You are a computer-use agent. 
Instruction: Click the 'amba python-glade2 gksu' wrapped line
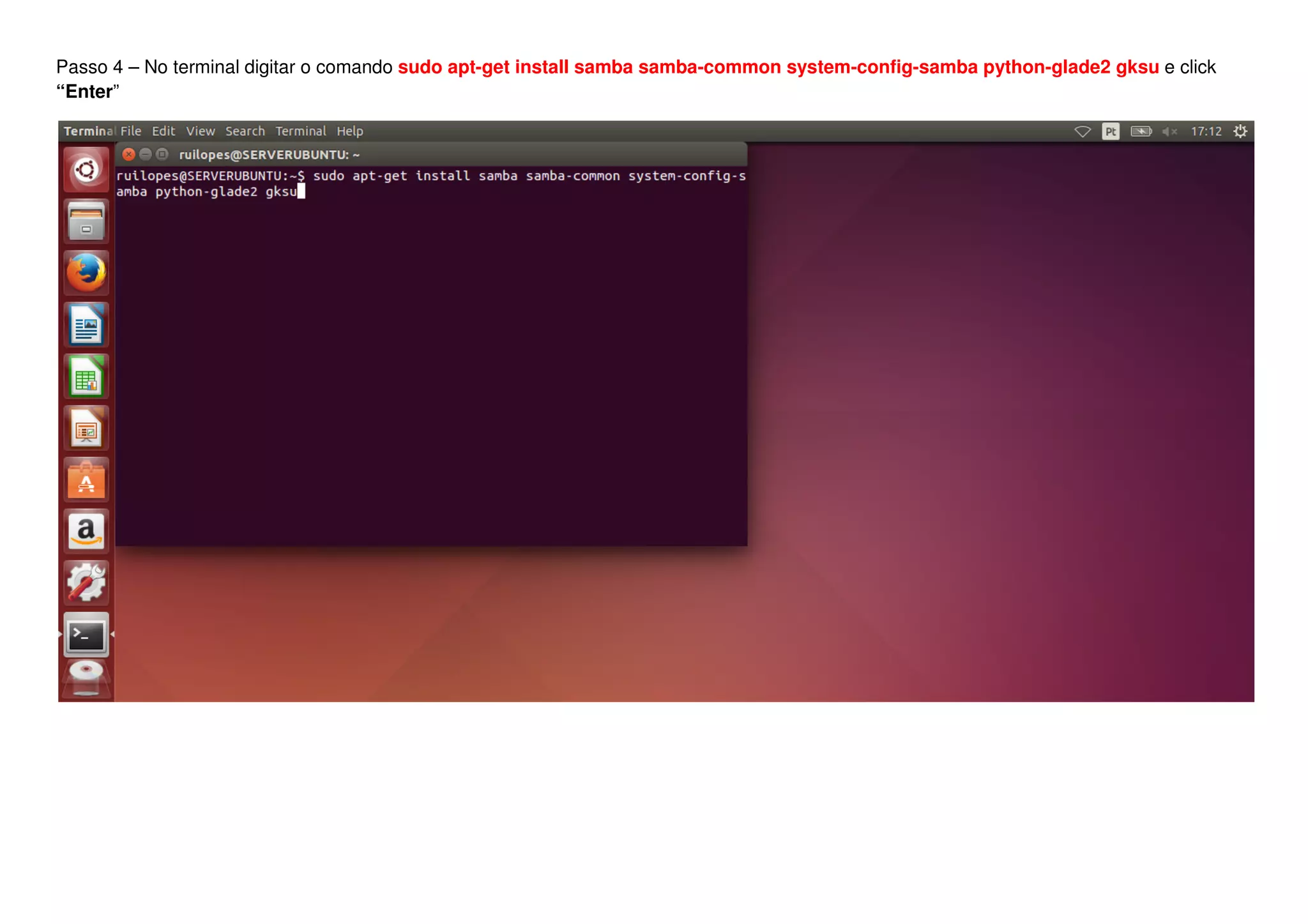pos(207,192)
